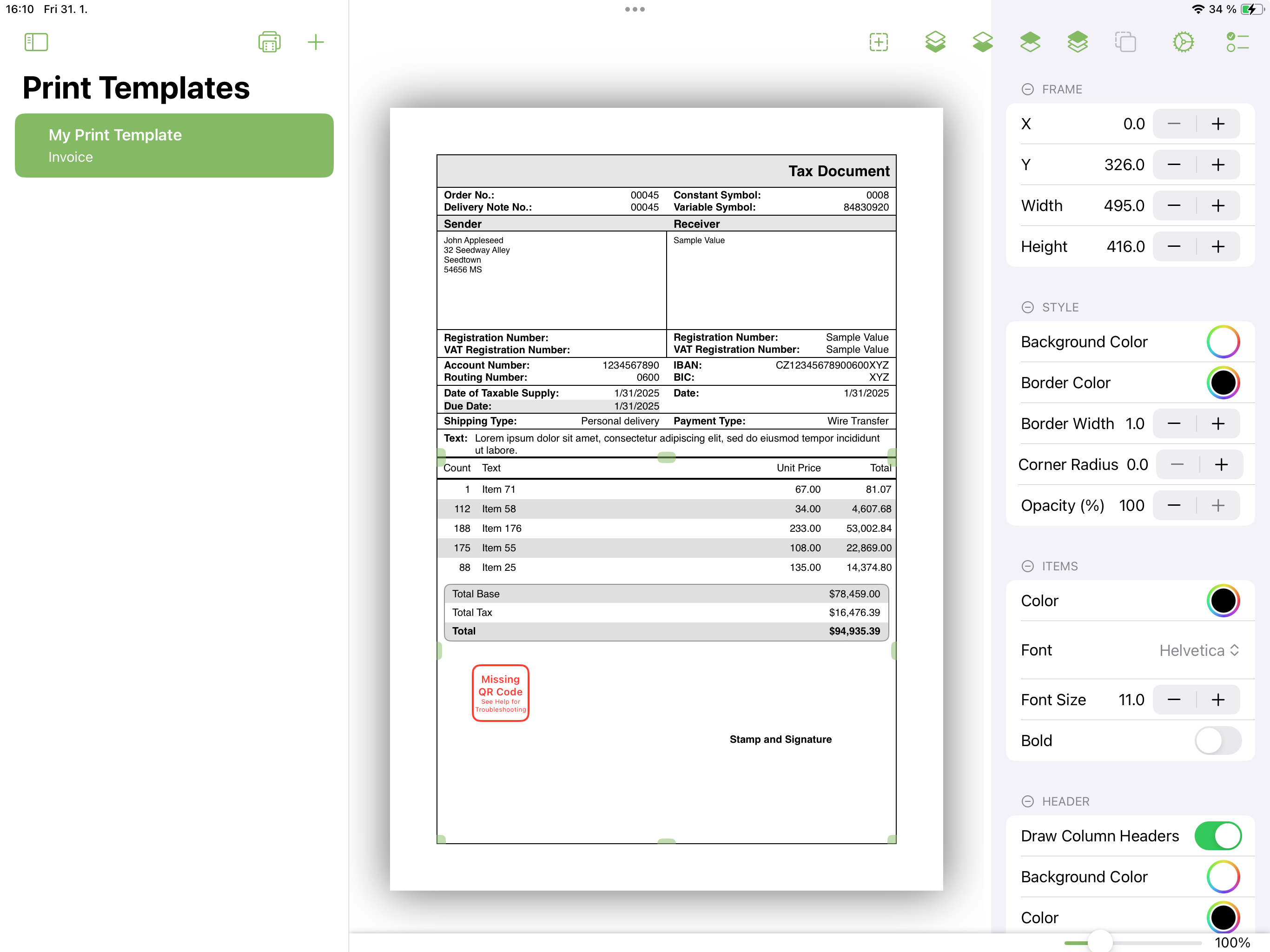Tap the Wi-Fi status icon
1270x952 pixels.
tap(1197, 9)
